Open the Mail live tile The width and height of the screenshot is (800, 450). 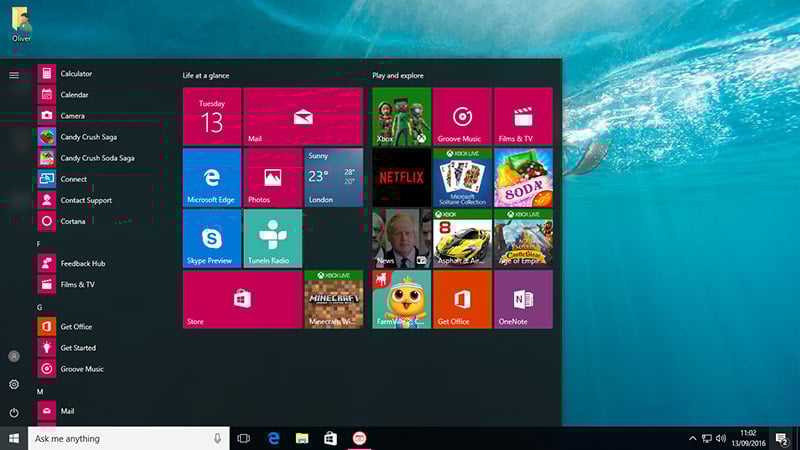(303, 116)
